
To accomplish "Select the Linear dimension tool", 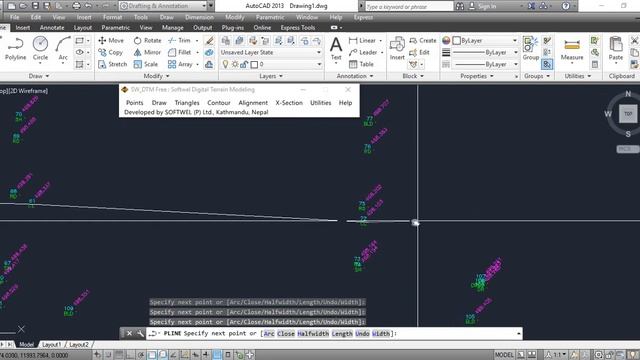I will 362,40.
